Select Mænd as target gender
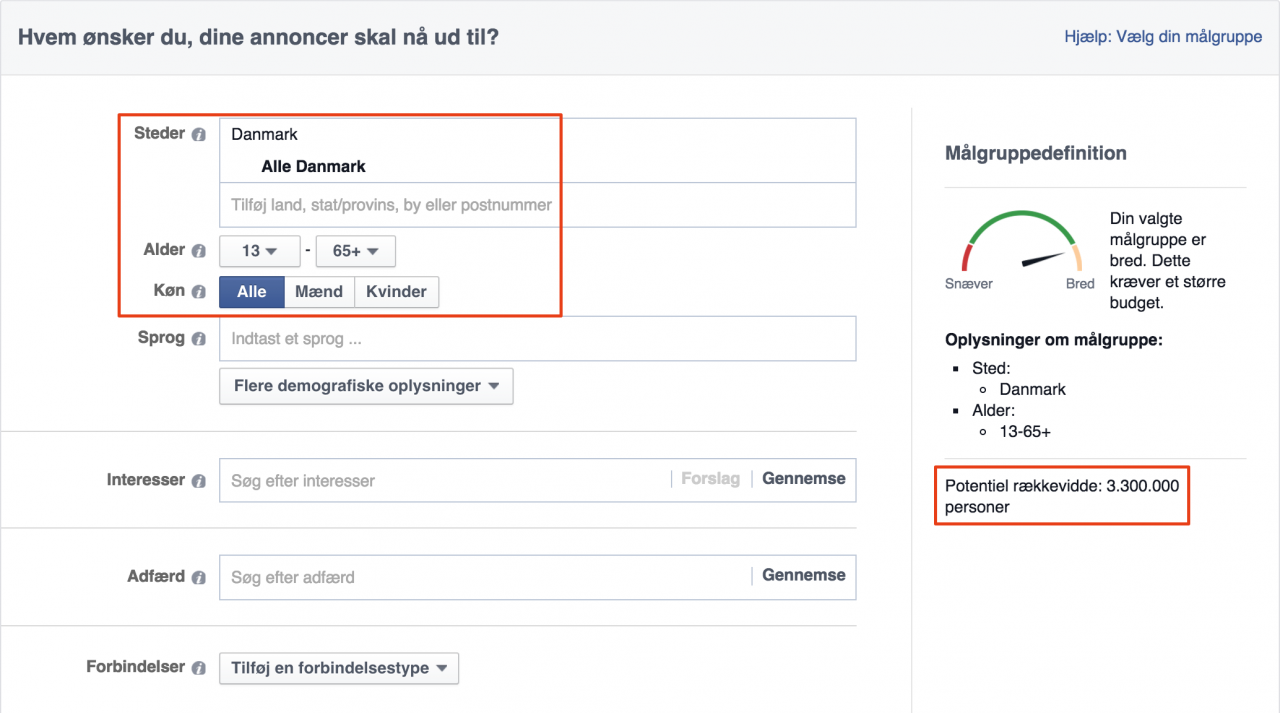 point(319,291)
